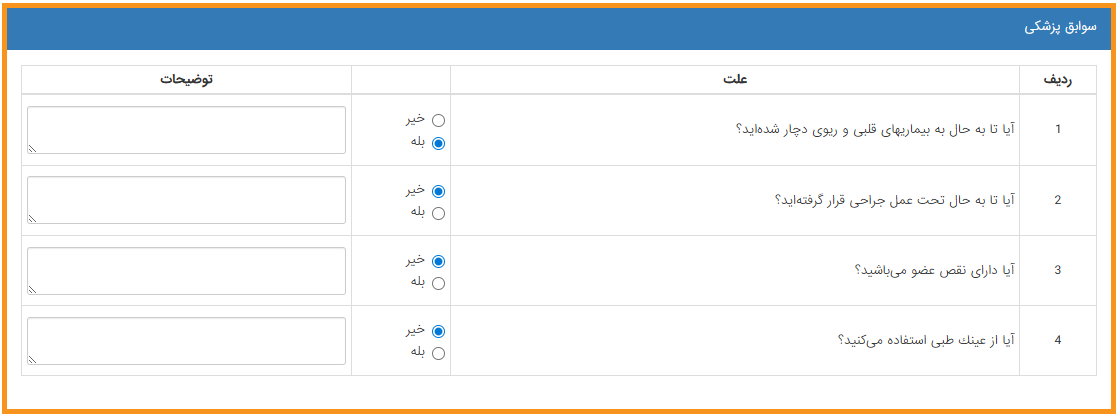Image resolution: width=1117 pixels, height=414 pixels.
Task: Pick خیر for the medical glasses question
Action: tap(437, 330)
